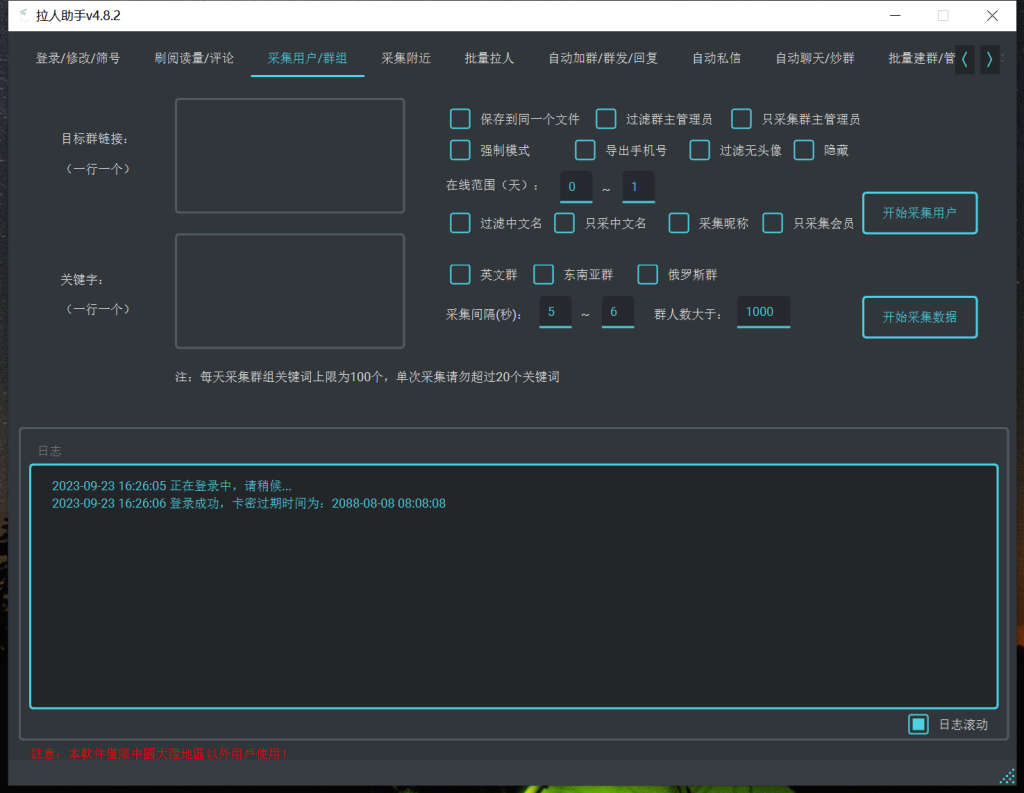The image size is (1024, 793).
Task: Click the right chevron to scroll tabs
Action: (x=989, y=59)
